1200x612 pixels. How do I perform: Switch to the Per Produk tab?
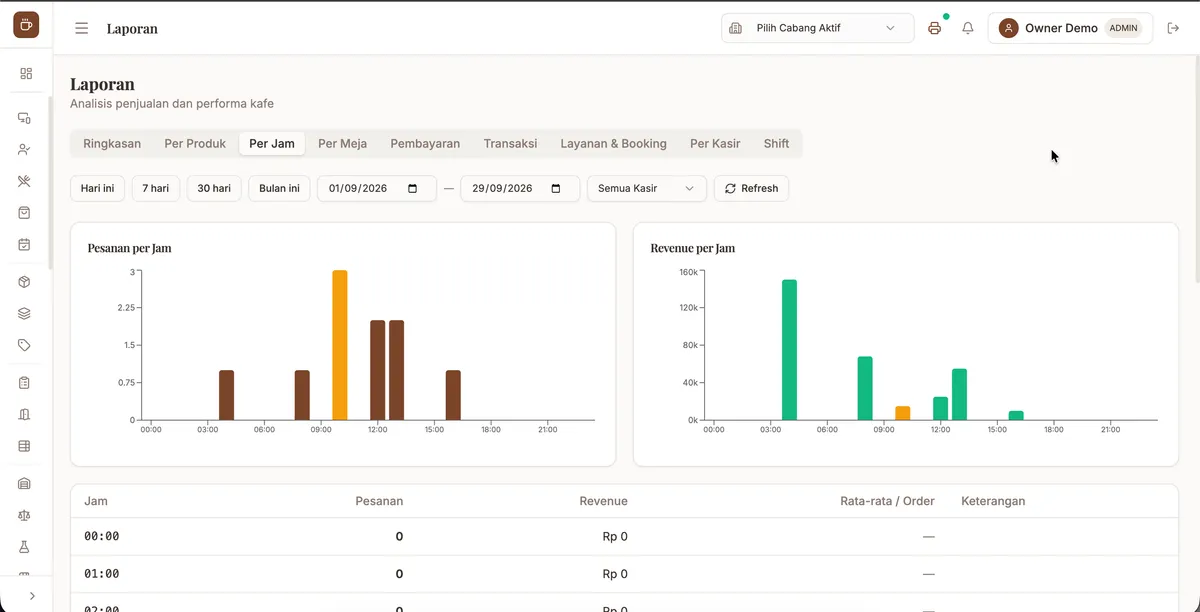[x=195, y=144]
